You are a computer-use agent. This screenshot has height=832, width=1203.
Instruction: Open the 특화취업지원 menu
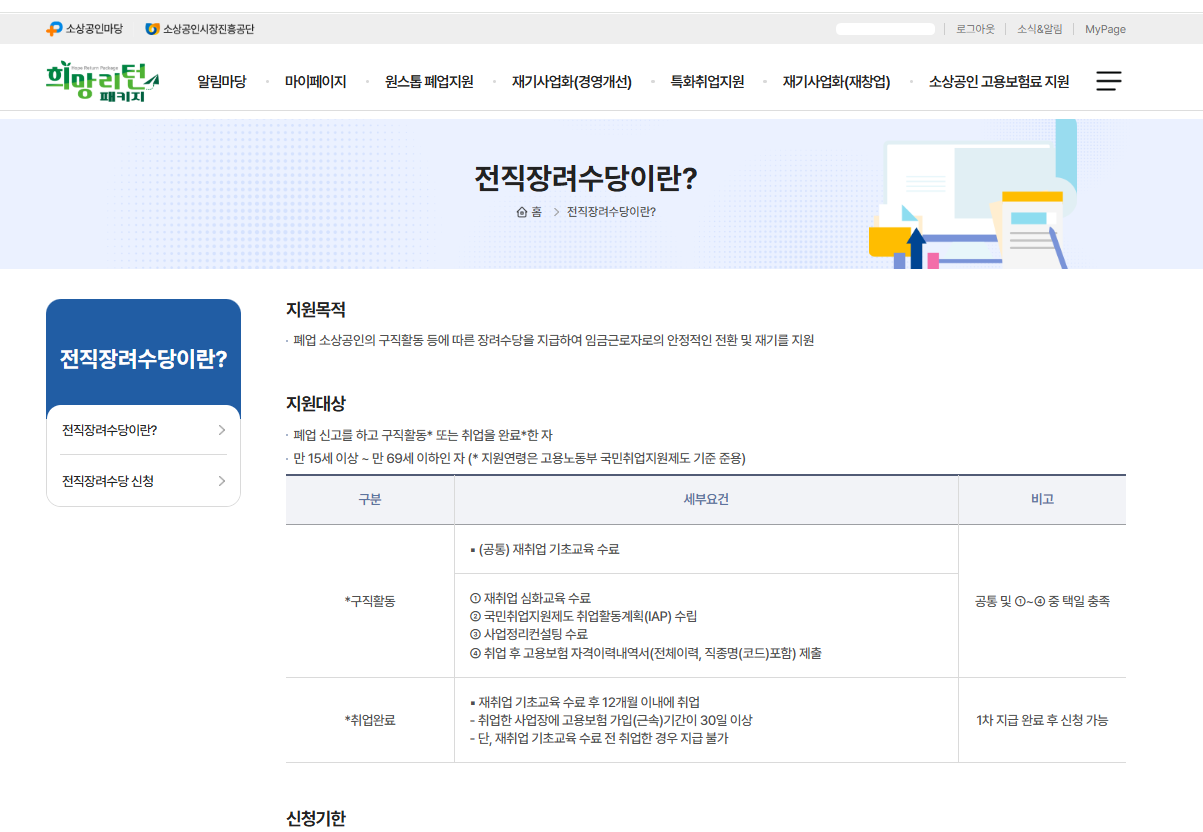point(707,82)
